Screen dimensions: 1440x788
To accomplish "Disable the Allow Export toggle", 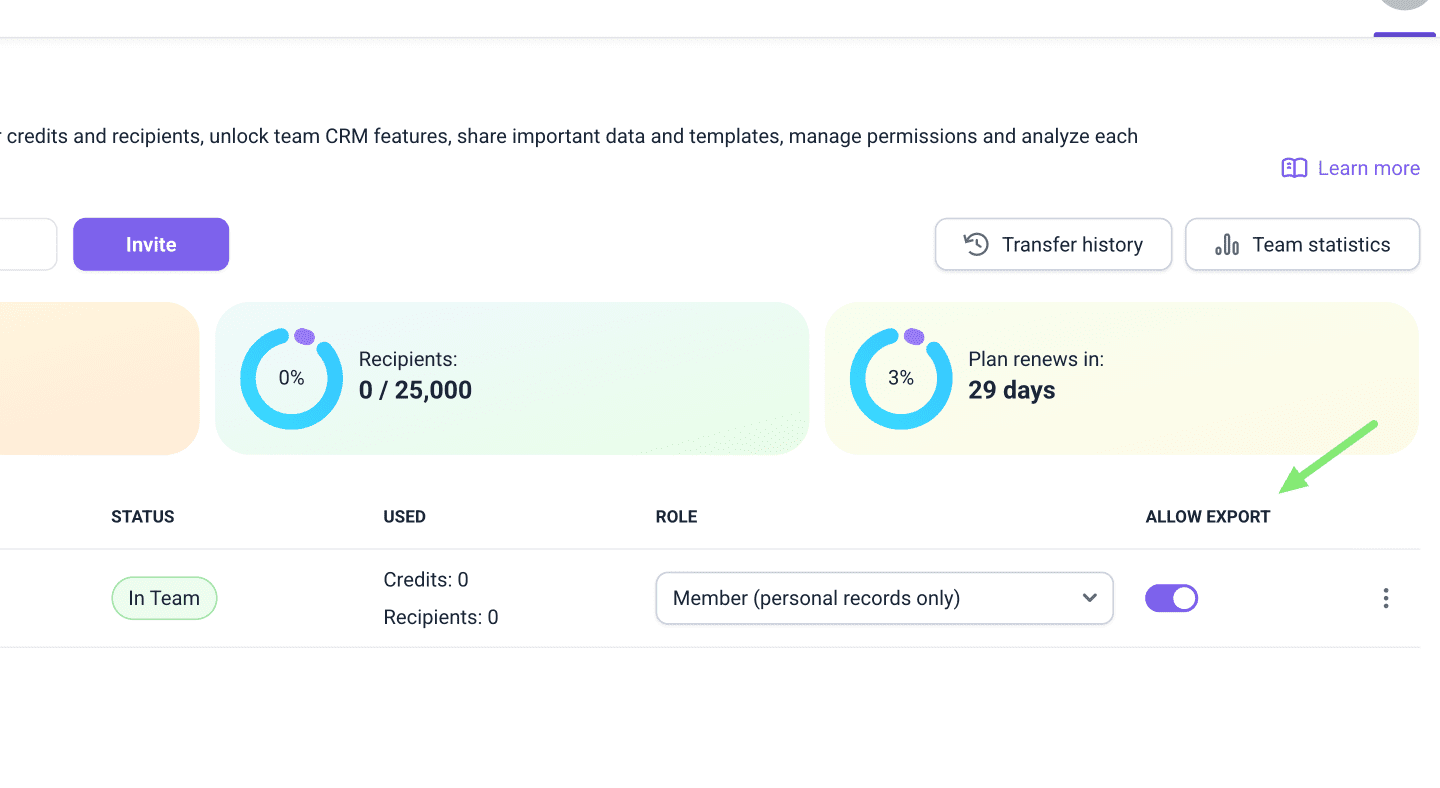I will point(1171,598).
